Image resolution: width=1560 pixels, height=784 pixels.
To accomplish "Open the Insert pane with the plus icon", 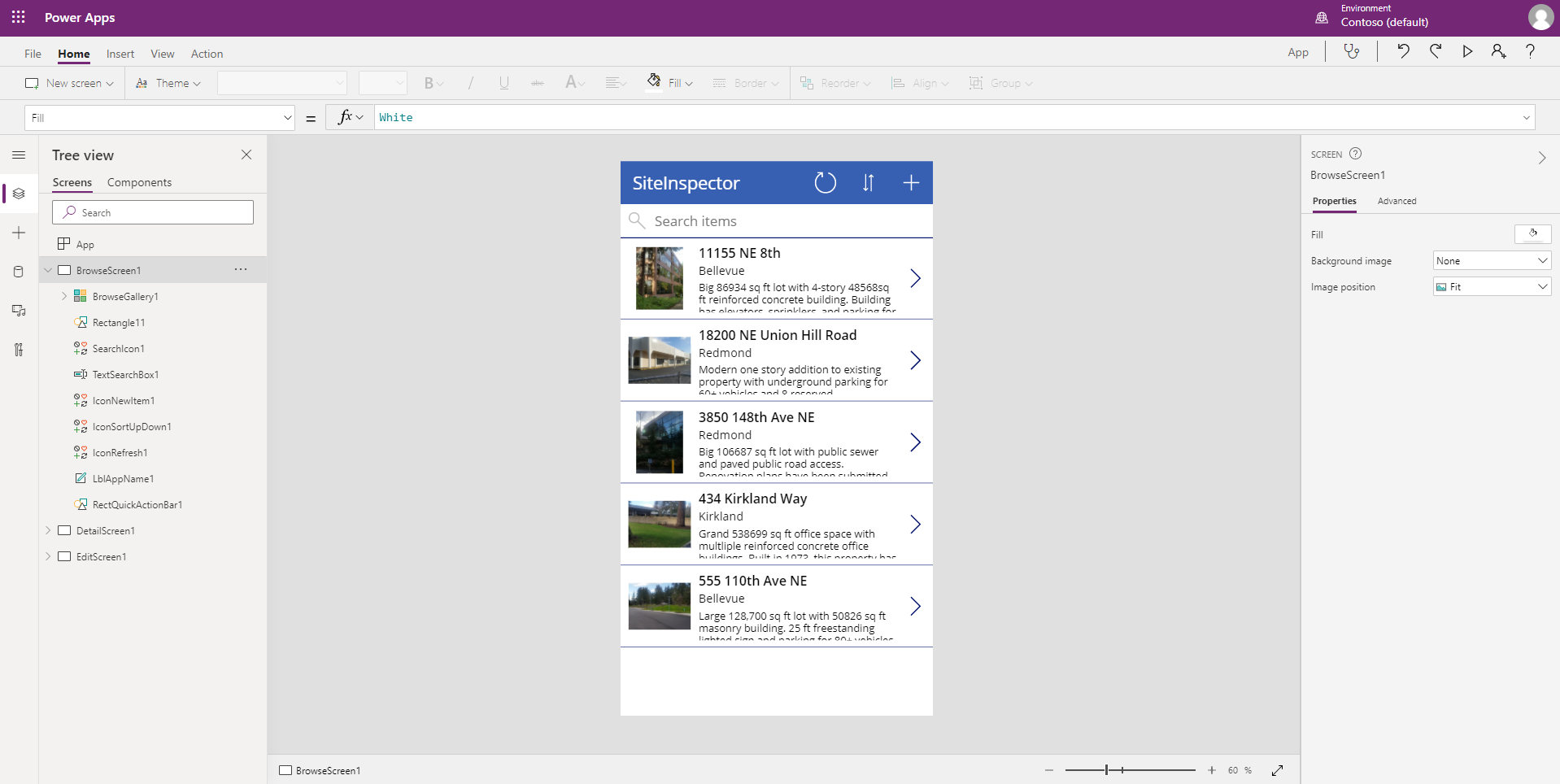I will [x=18, y=233].
